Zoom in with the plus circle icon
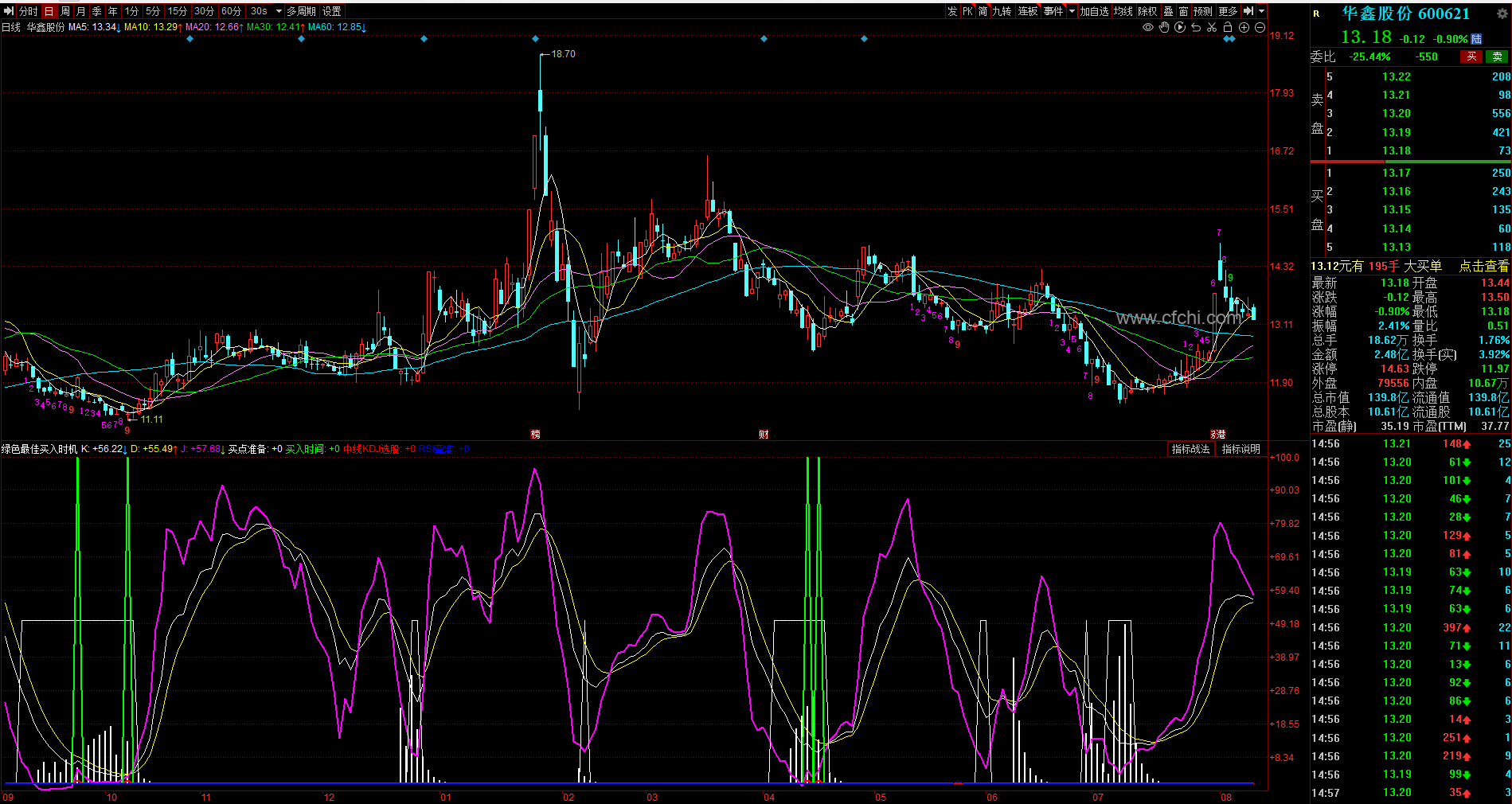 1244,27
